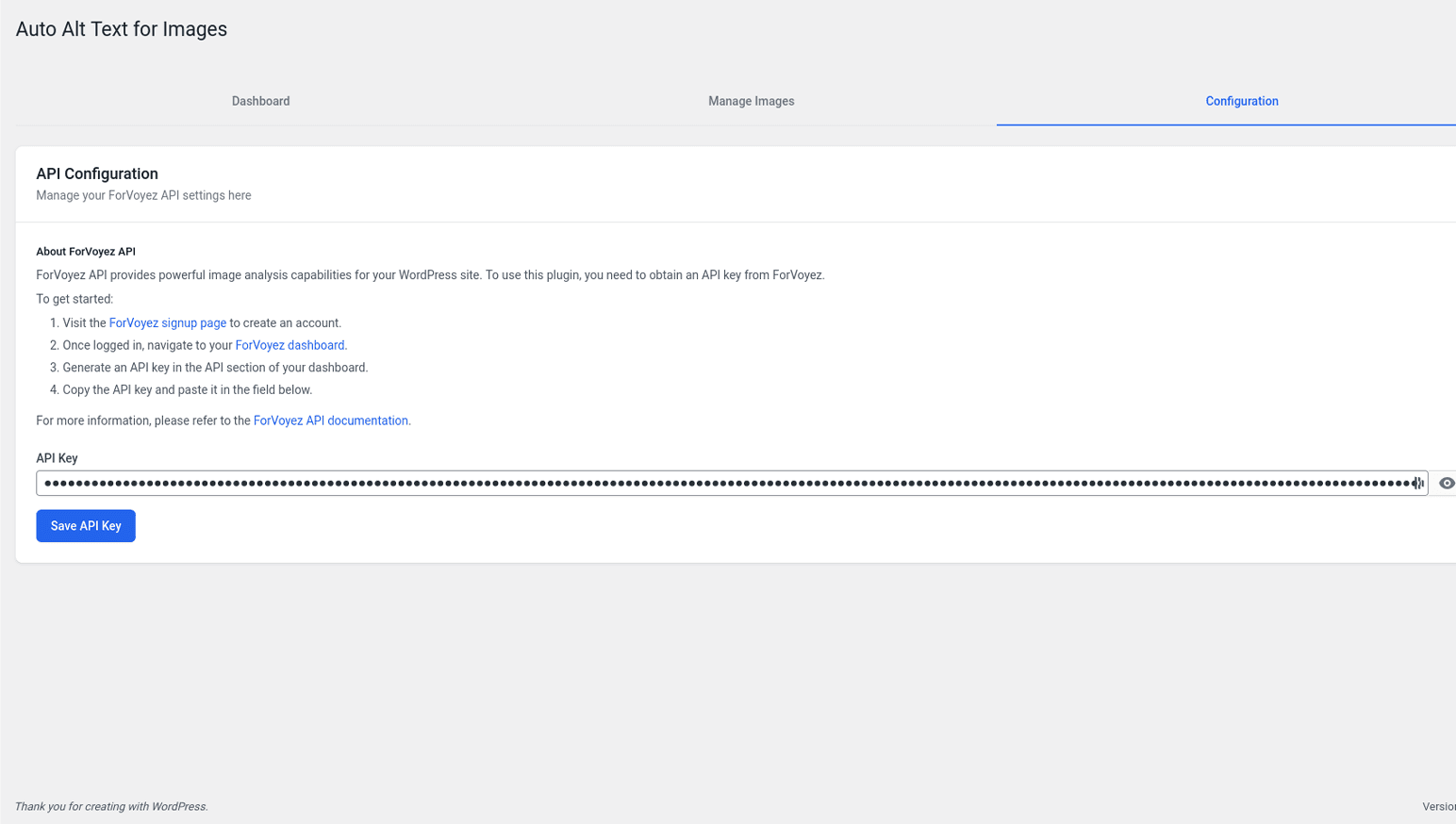Click the 'Copy the API key' step text
This screenshot has height=824, width=1456.
[187, 389]
